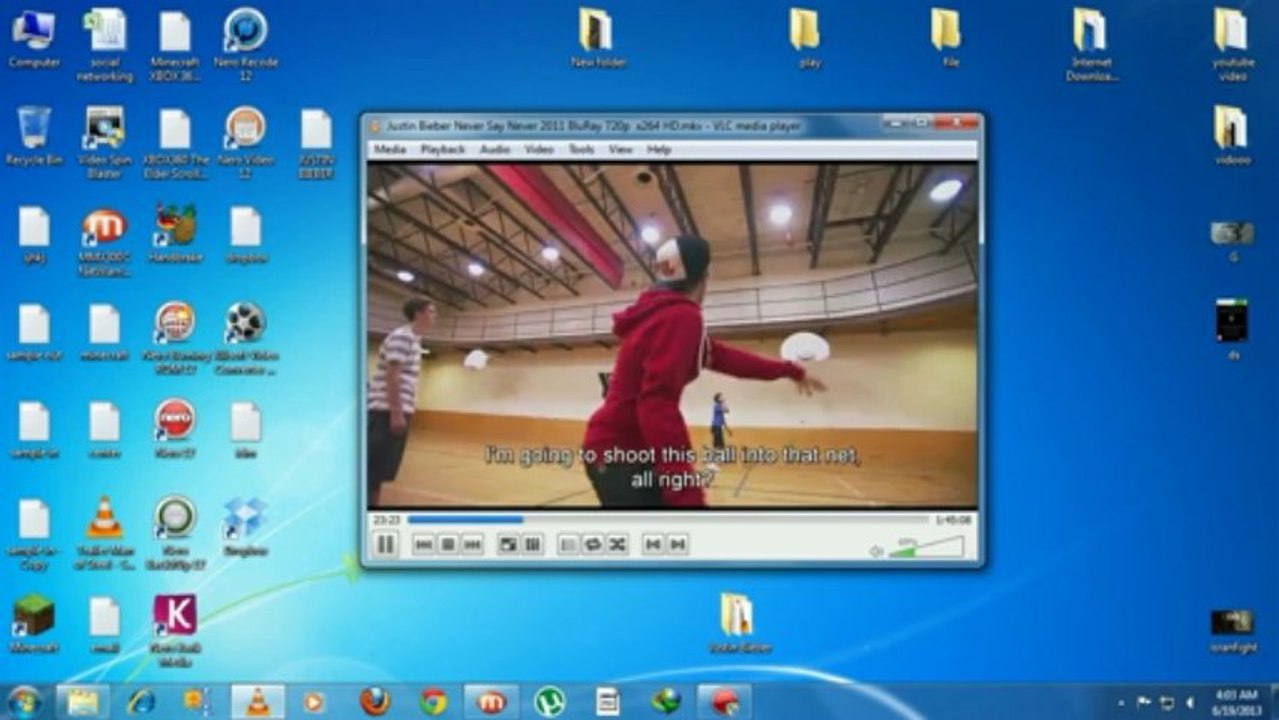Open the View menu in VLC
Image resolution: width=1279 pixels, height=720 pixels.
[x=620, y=149]
